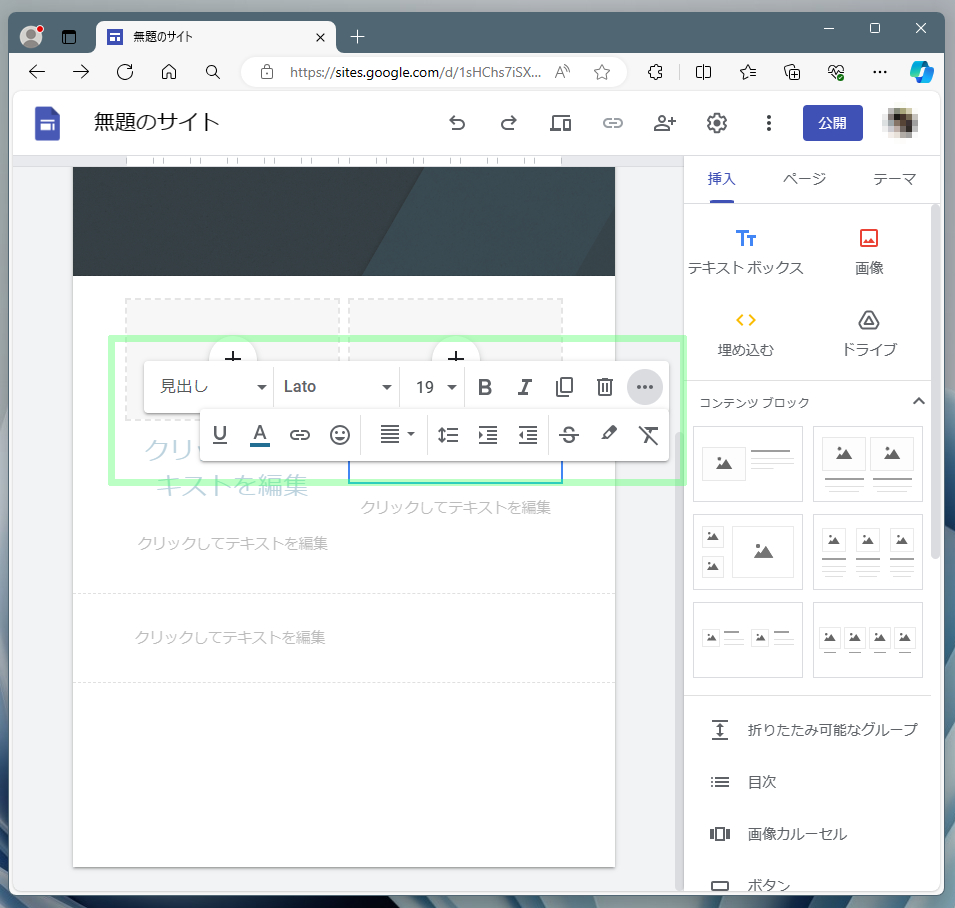Open the Copilot sidebar
The image size is (955, 908).
[922, 72]
